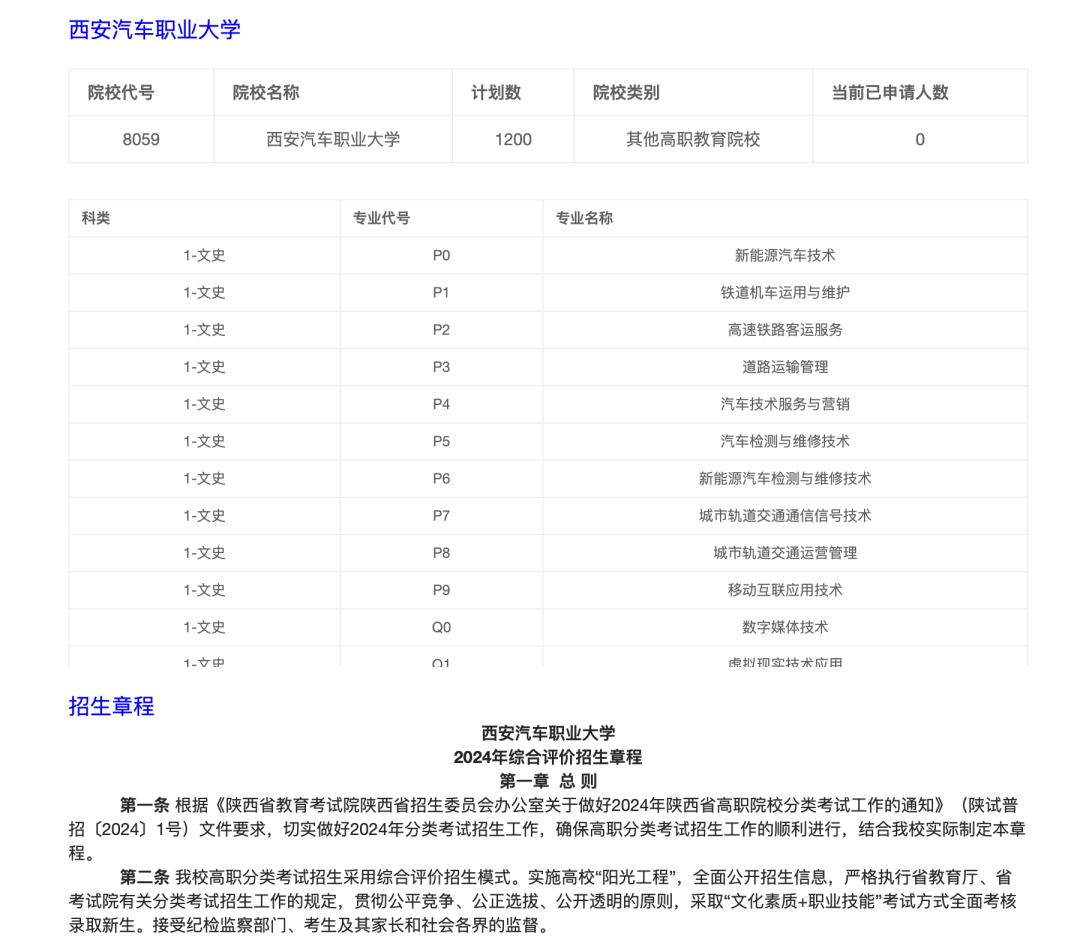
Task: Select the 高速铁路客运服务 major
Action: point(782,329)
